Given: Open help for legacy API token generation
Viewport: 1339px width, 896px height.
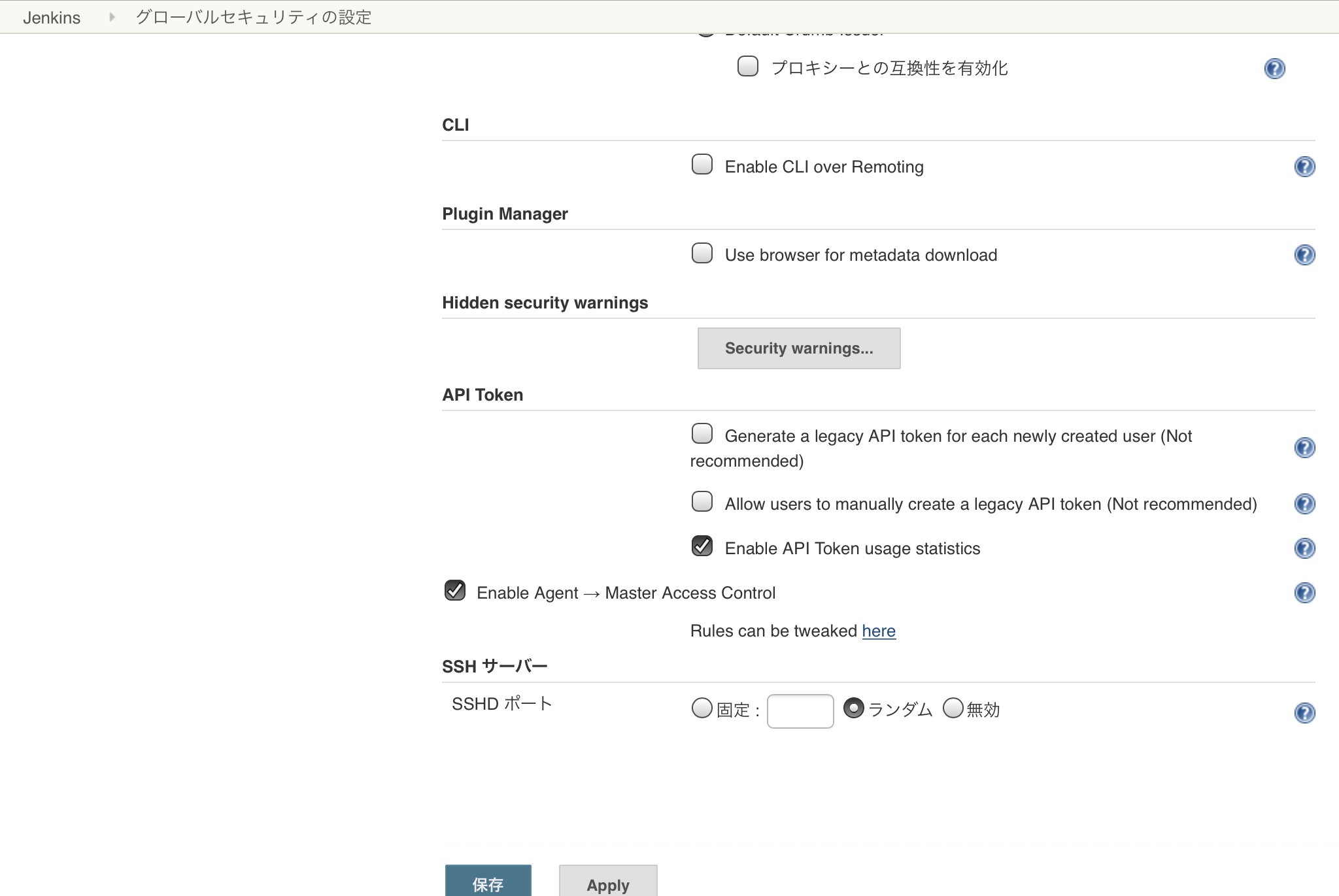Looking at the screenshot, I should [x=1304, y=448].
